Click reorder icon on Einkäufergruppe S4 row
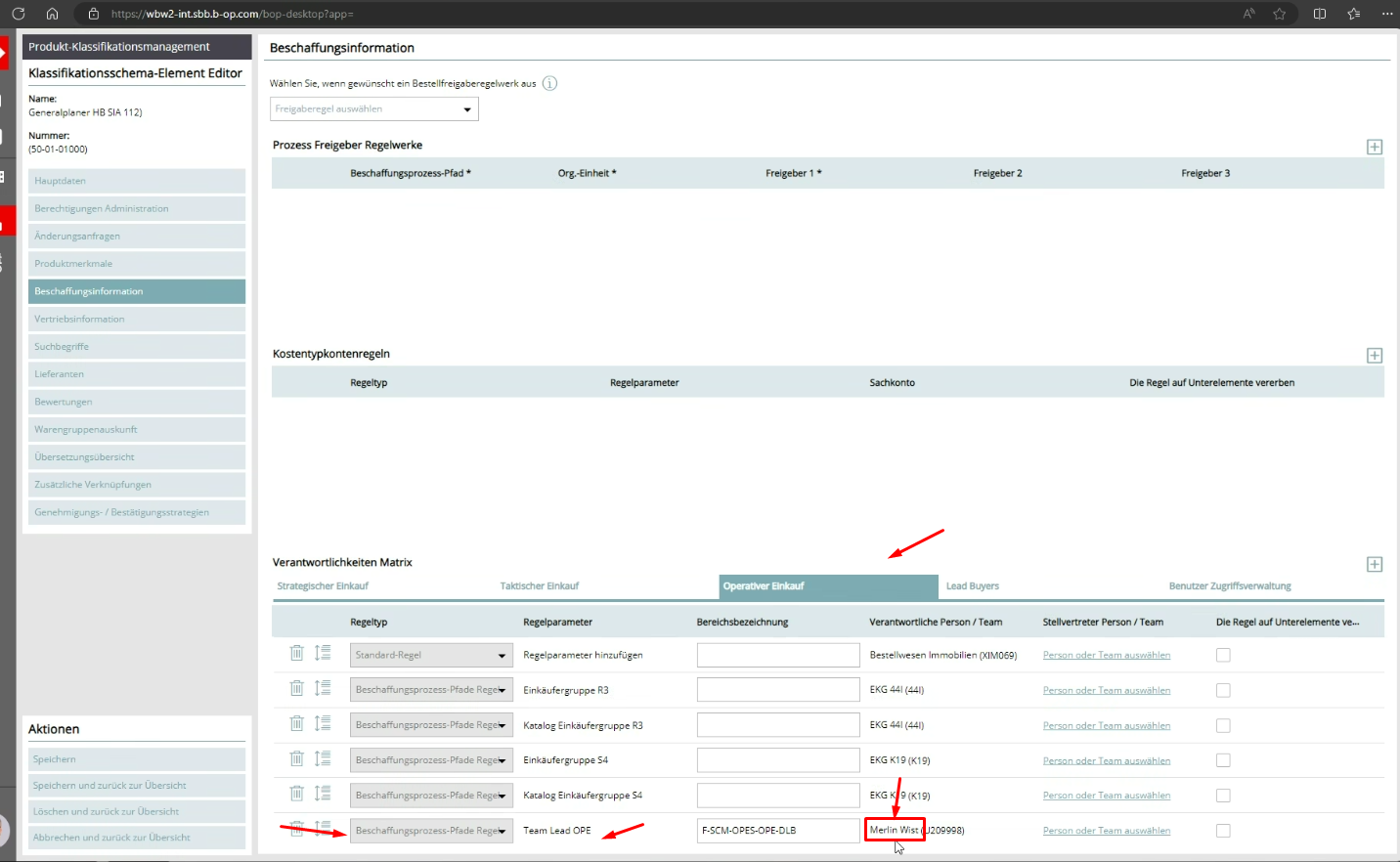The width and height of the screenshot is (1400, 862). 323,759
